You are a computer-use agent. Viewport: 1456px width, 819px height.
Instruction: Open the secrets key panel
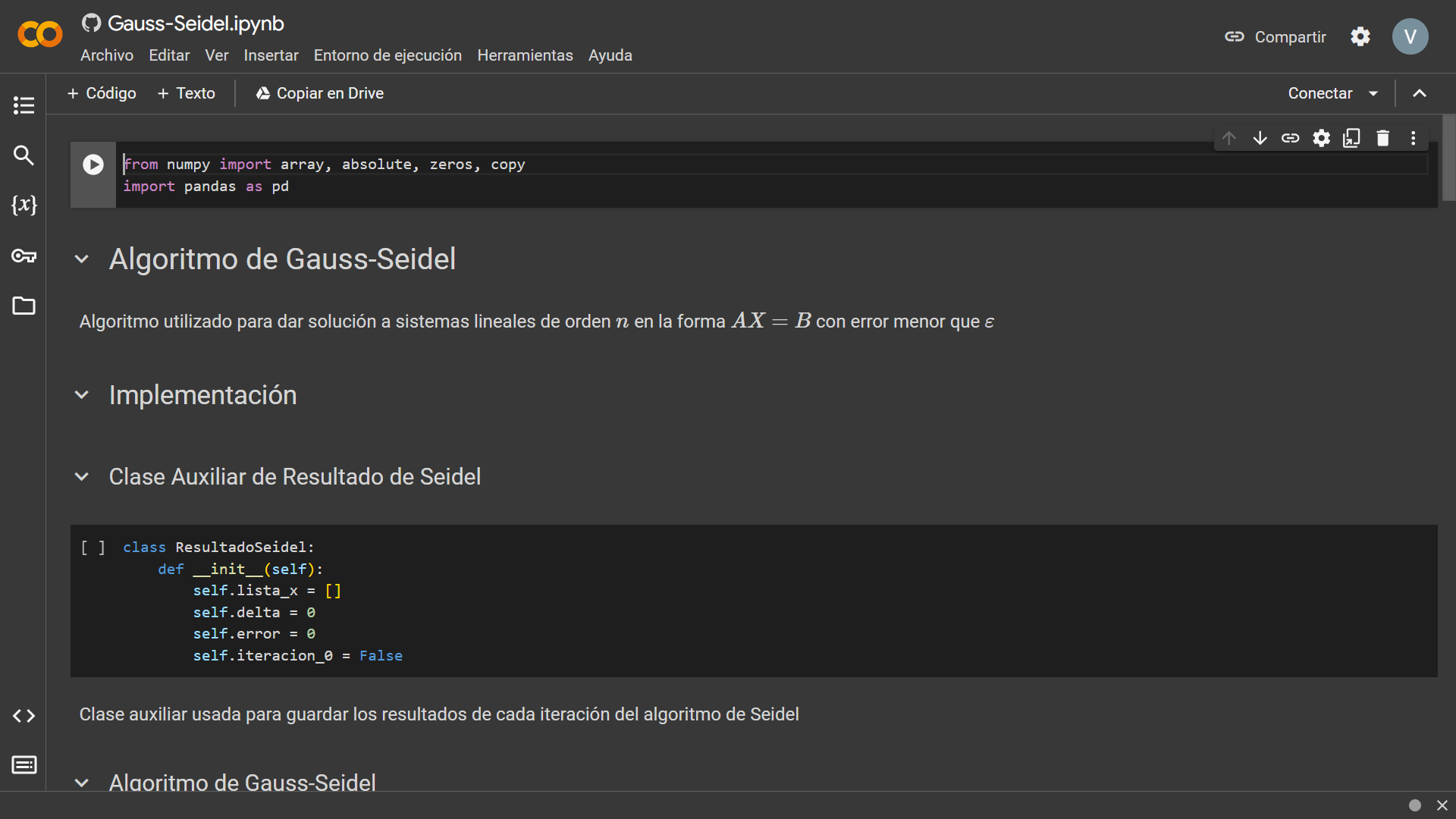(x=24, y=256)
